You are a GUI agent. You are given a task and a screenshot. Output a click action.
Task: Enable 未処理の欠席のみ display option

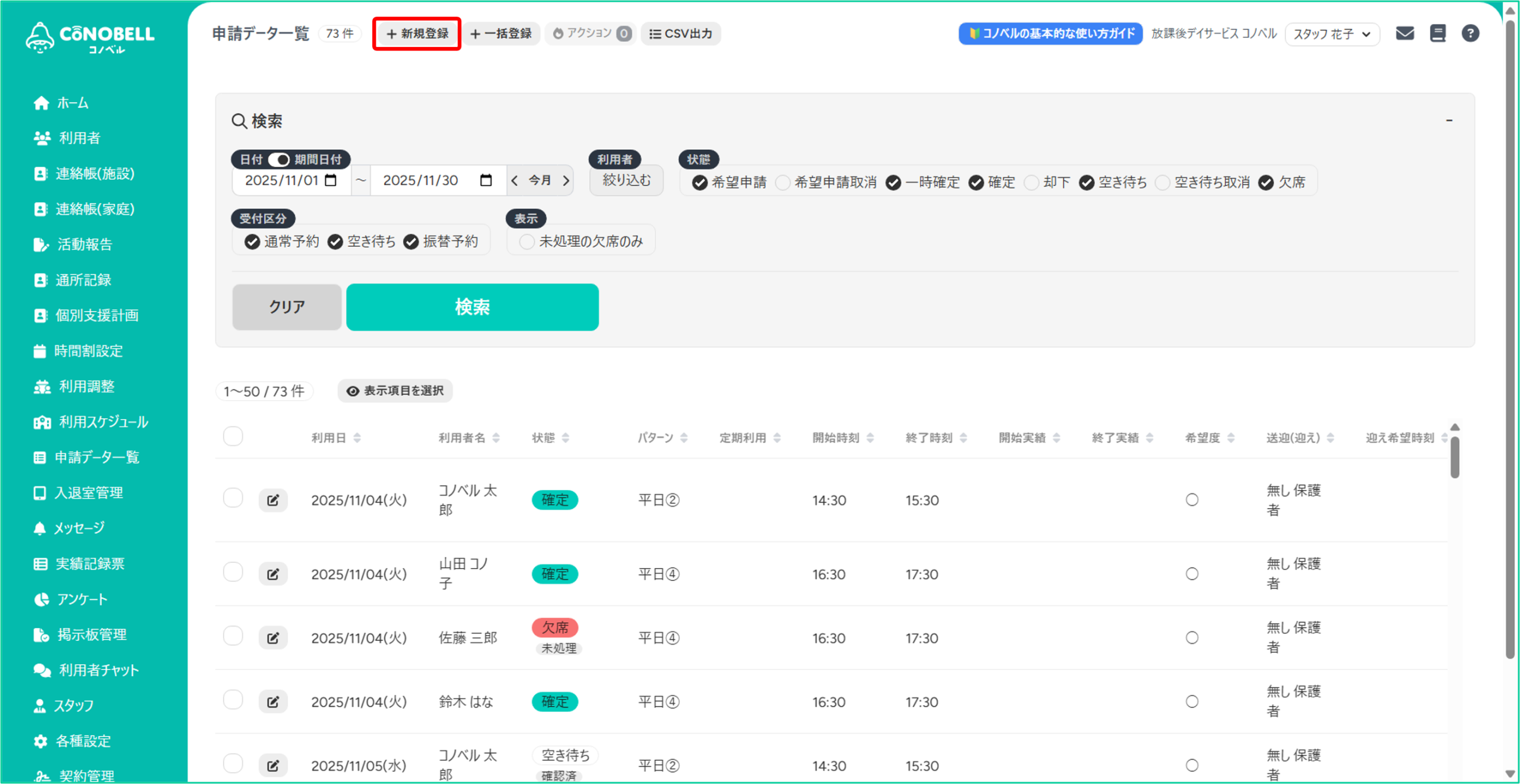(527, 242)
